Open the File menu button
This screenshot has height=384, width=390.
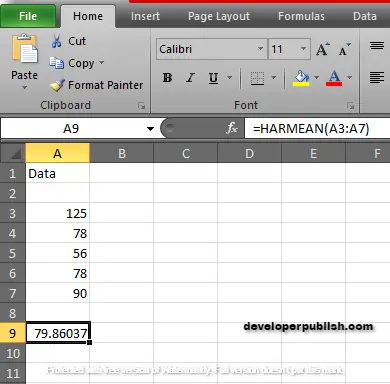pyautogui.click(x=28, y=16)
